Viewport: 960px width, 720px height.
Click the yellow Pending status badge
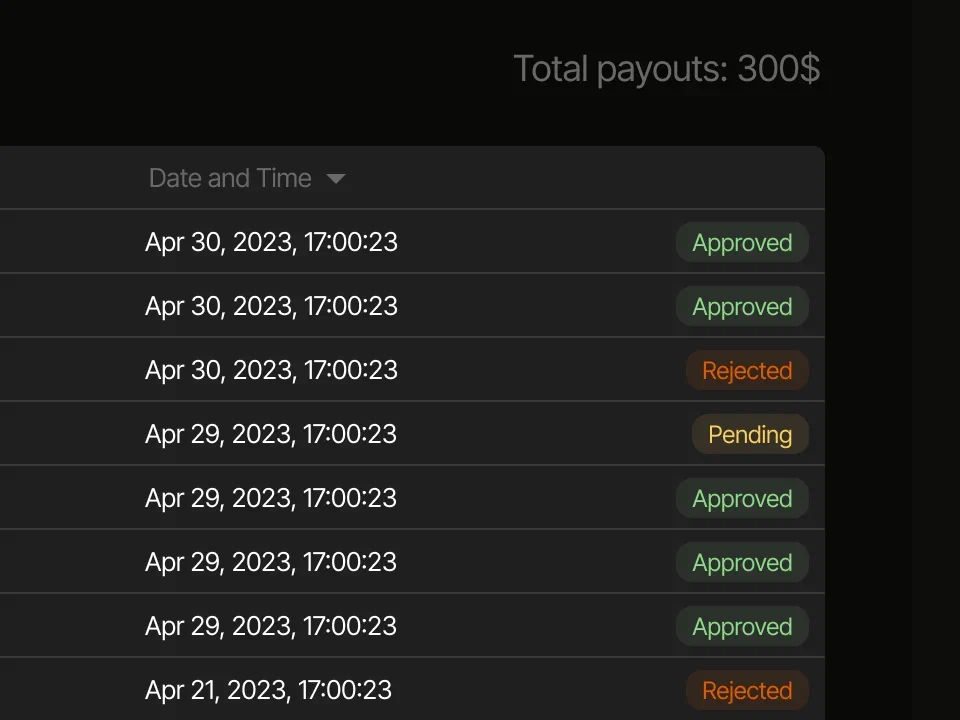(750, 435)
